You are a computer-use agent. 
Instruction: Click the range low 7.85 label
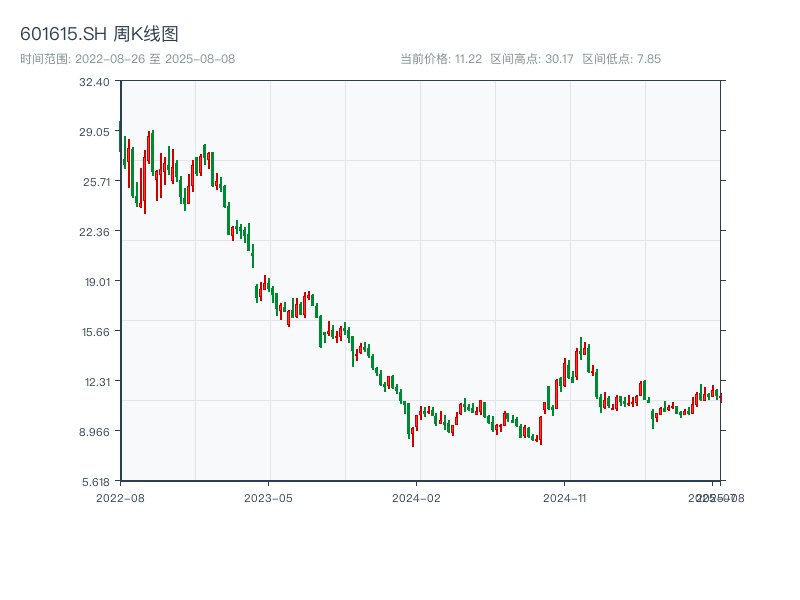point(621,59)
